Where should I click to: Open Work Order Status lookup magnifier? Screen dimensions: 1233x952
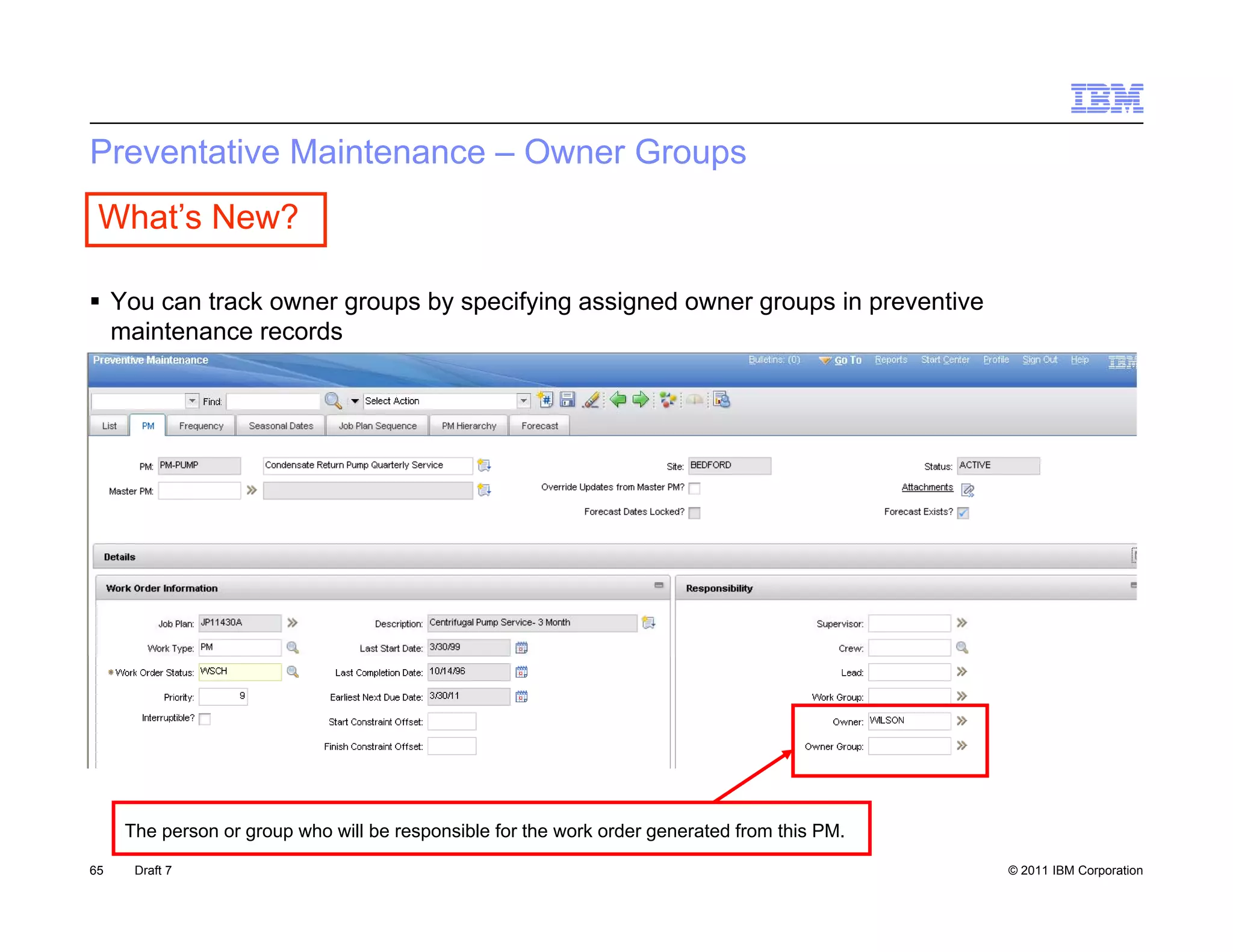[x=293, y=672]
